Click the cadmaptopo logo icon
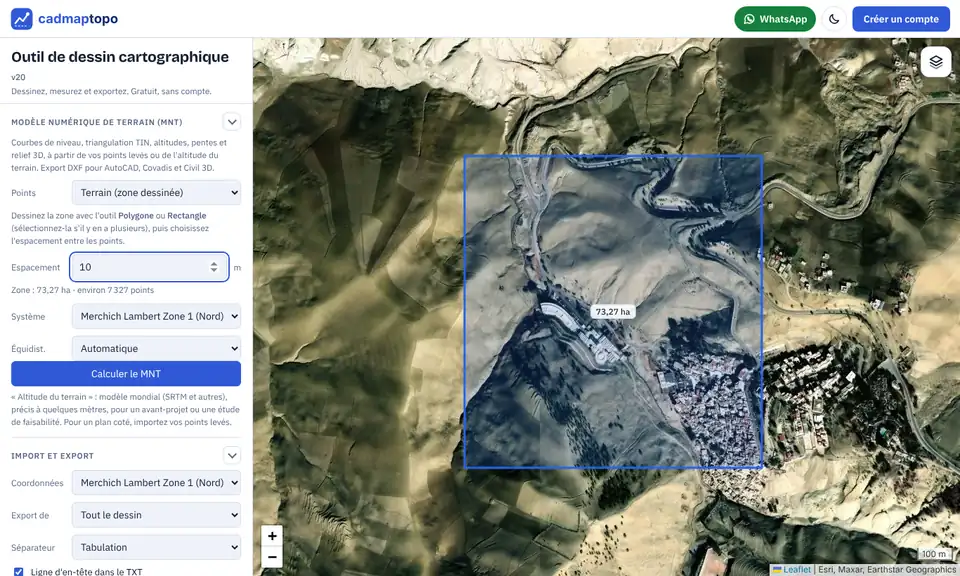The height and width of the screenshot is (576, 960). 21,19
